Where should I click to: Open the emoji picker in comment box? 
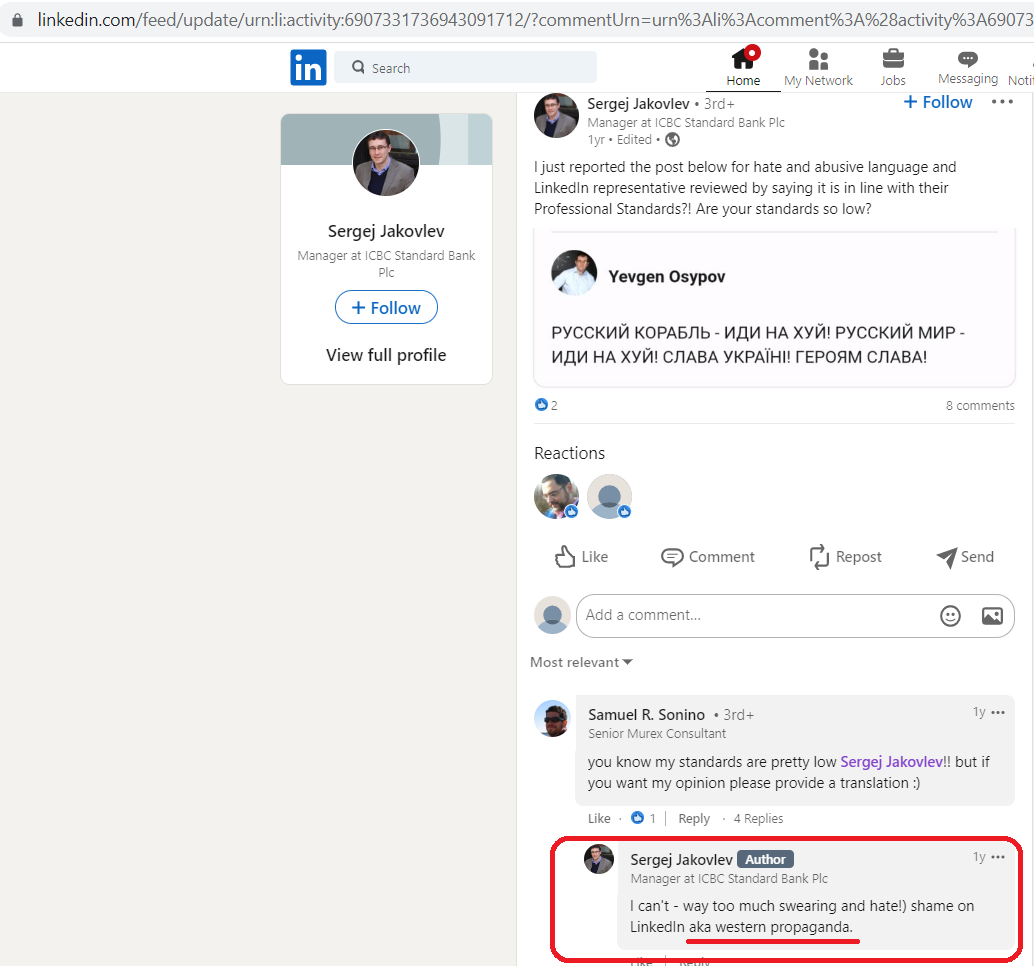pyautogui.click(x=950, y=616)
